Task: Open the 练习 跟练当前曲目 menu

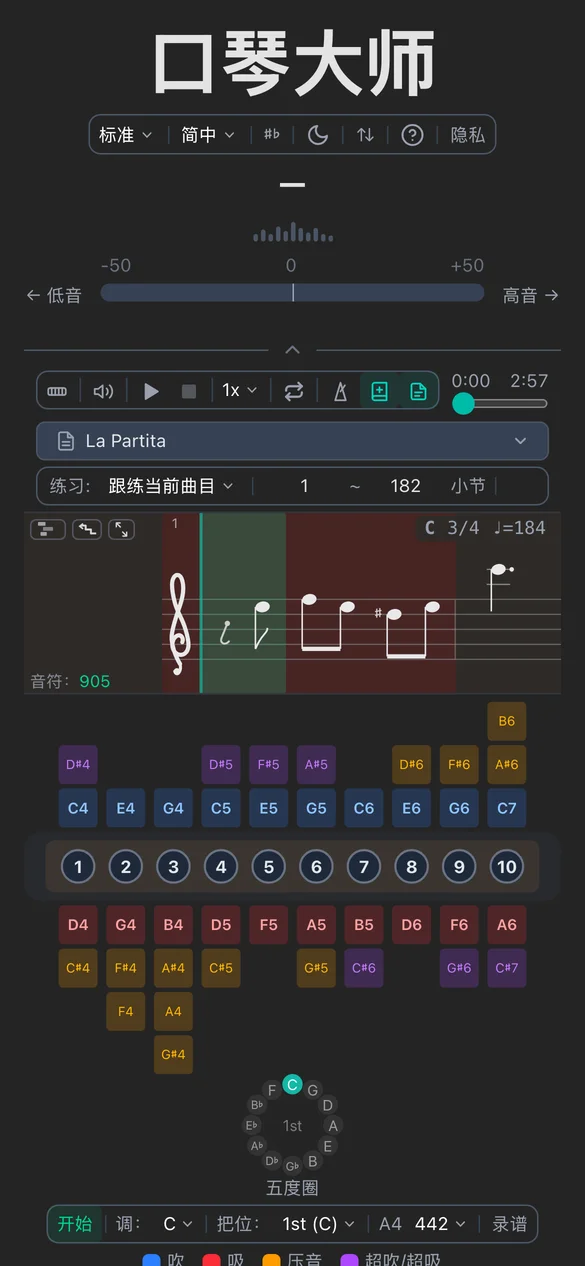Action: 168,485
